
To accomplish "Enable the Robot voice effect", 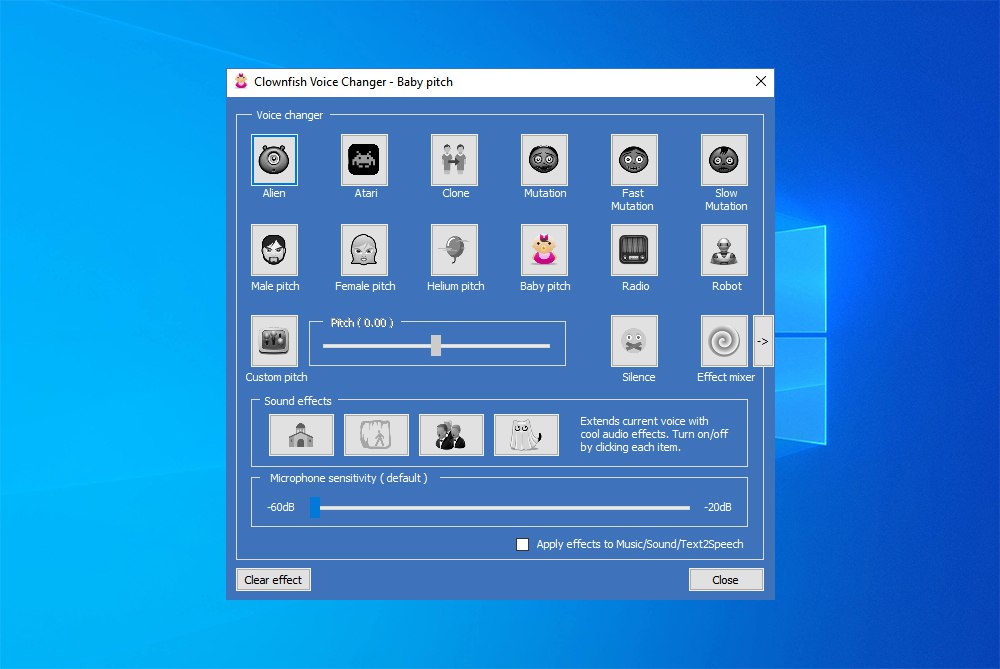I will (724, 250).
